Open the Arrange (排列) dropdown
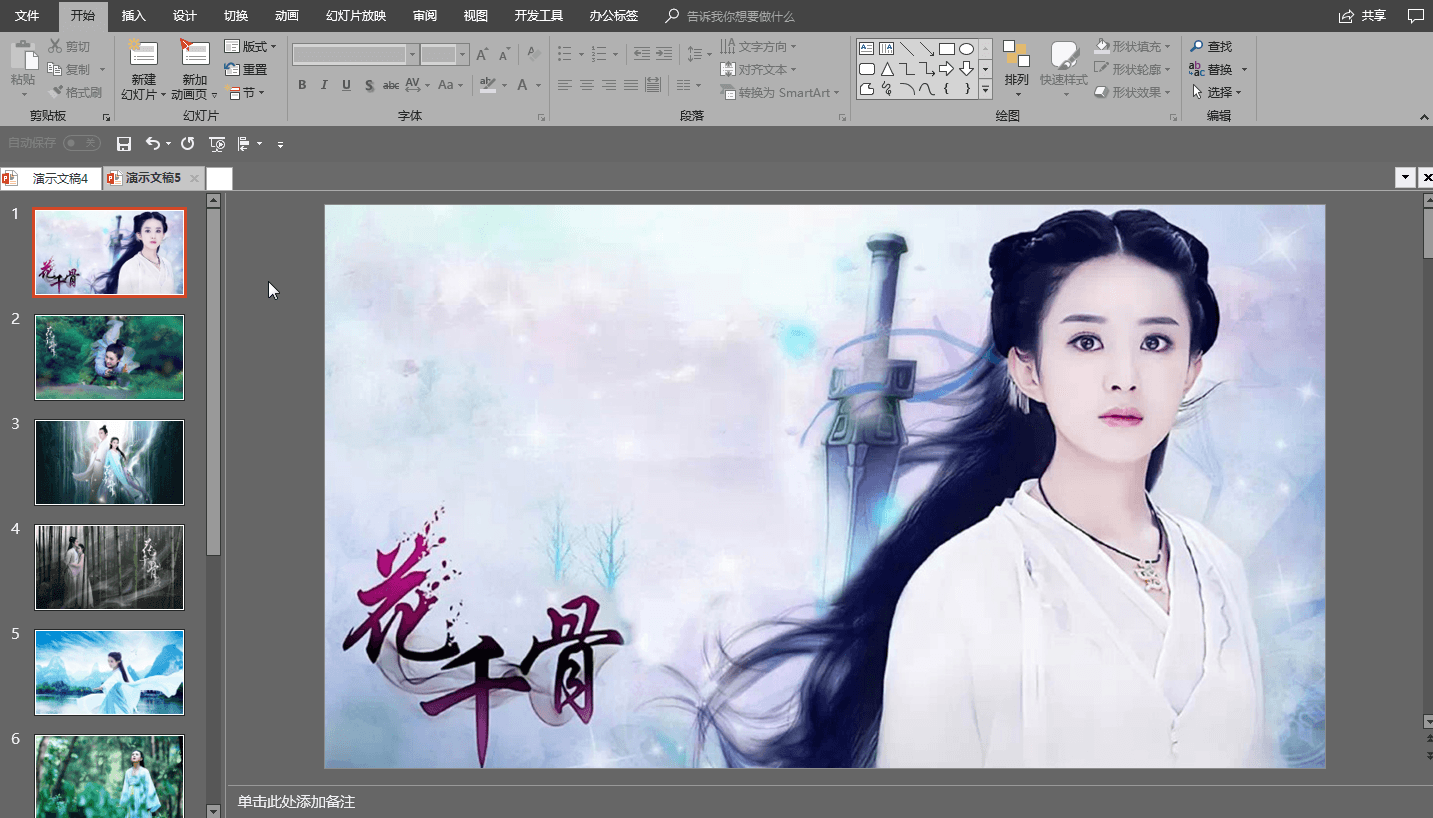Screen dimensions: 1433x818 (x=1016, y=66)
